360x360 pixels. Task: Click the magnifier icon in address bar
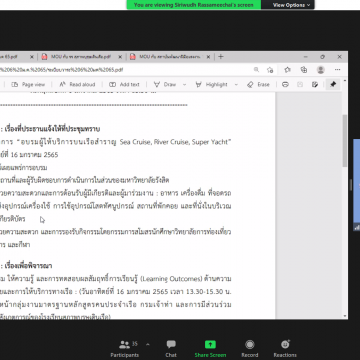point(256,70)
